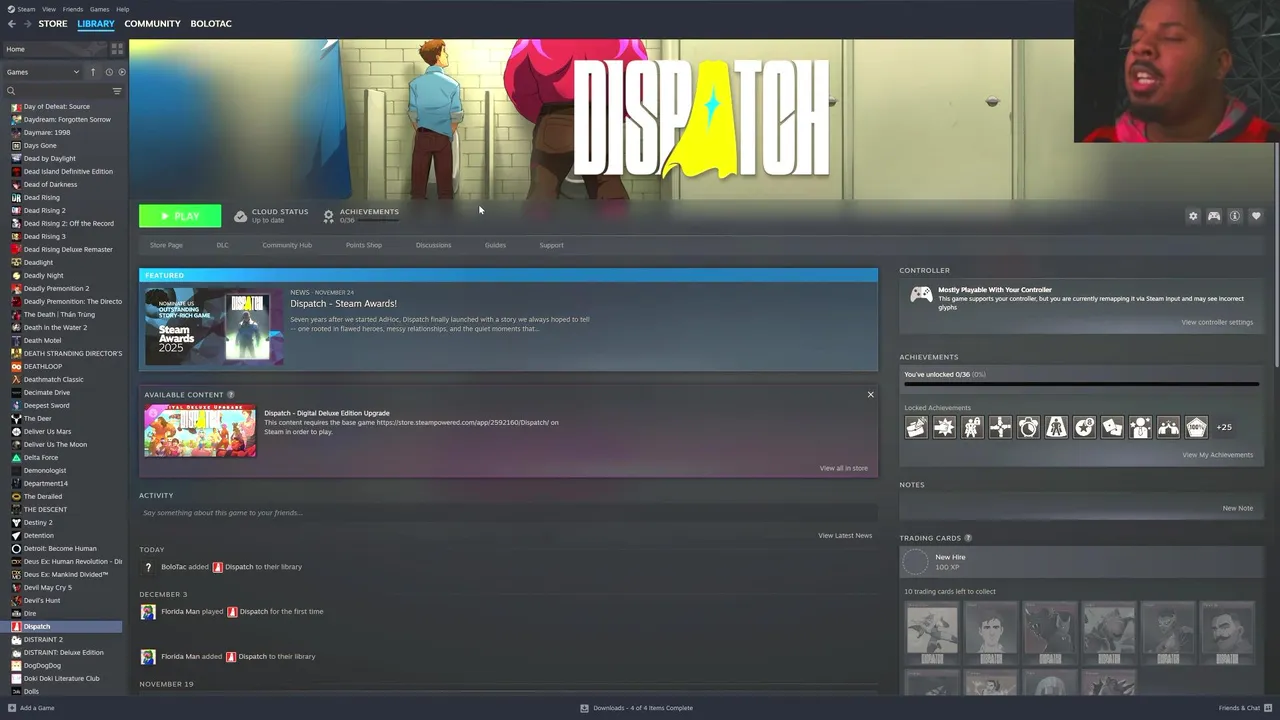This screenshot has height=720, width=1280.
Task: Click the Home button in sidebar
Action: (55, 49)
